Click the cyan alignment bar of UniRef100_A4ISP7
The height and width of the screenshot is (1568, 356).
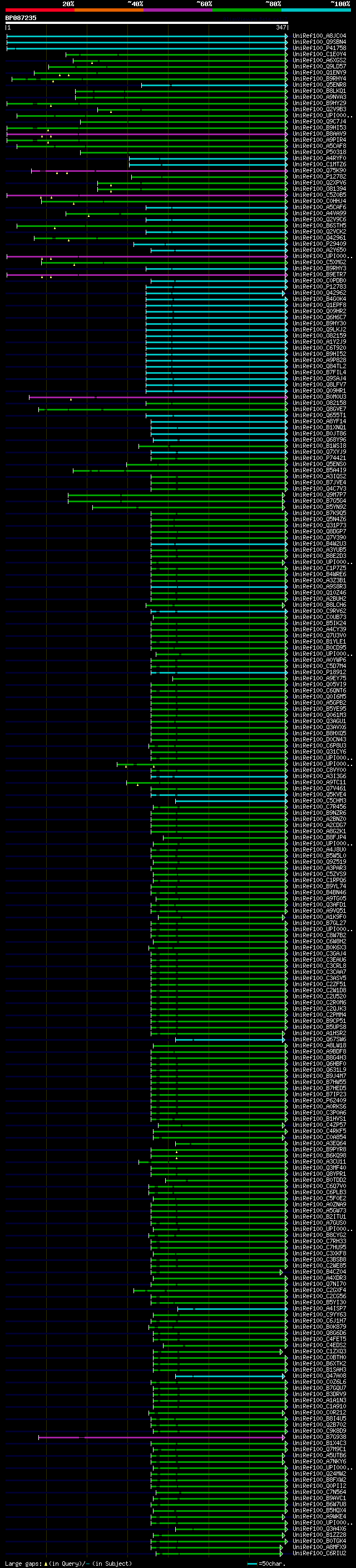point(231,1308)
